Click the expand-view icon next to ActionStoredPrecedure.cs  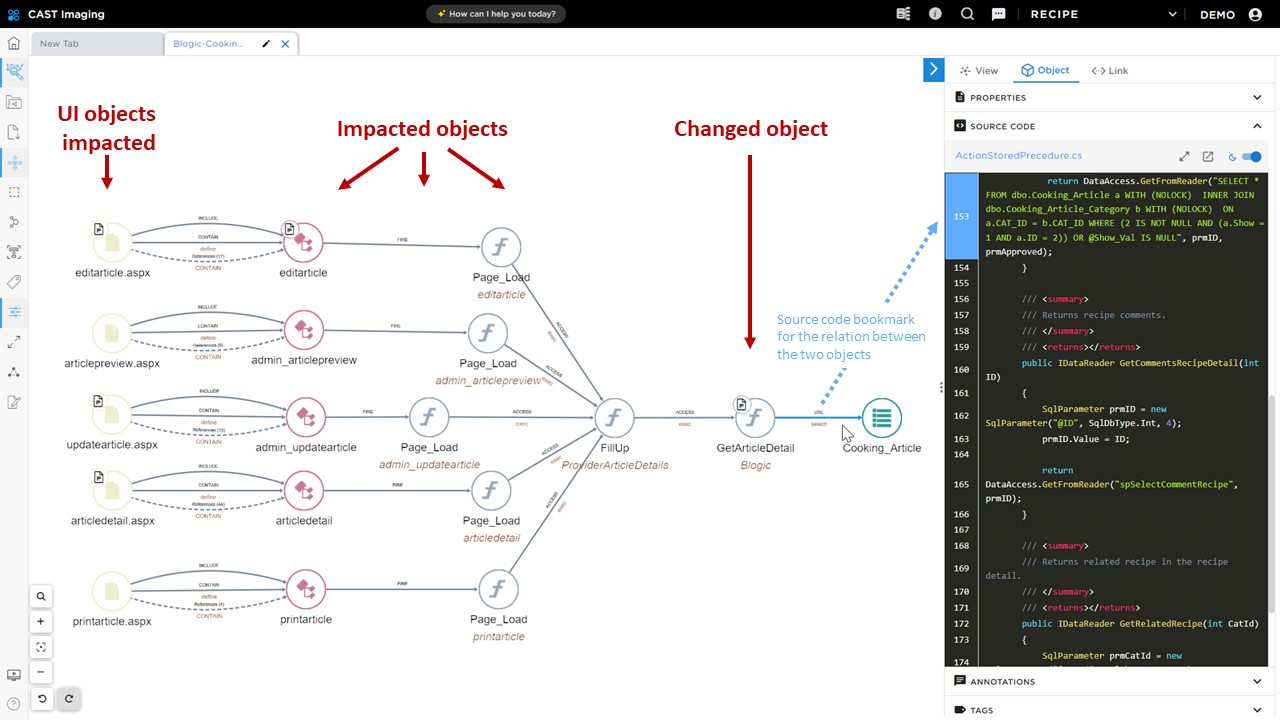pyautogui.click(x=1184, y=156)
